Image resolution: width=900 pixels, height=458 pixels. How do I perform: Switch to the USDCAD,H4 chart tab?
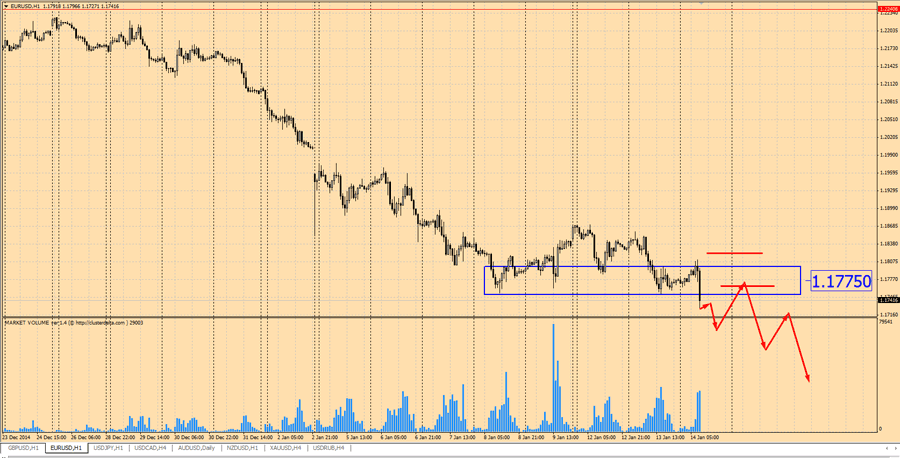[150, 448]
